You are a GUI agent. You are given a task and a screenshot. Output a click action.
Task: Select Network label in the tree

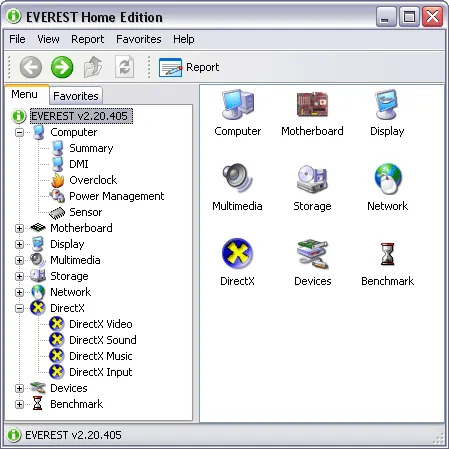(x=70, y=292)
